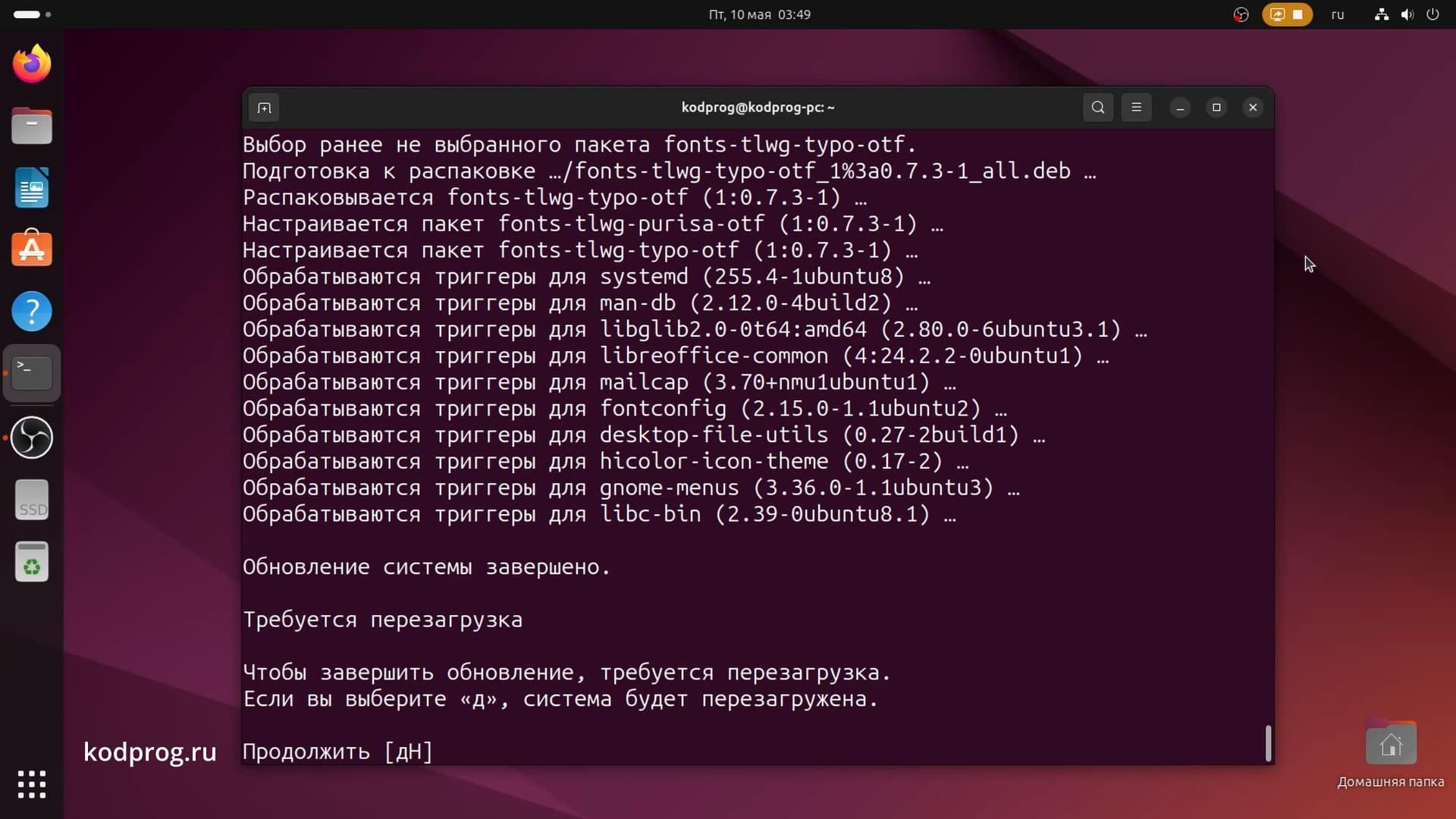This screenshot has width=1456, height=819.
Task: Open the terminal search
Action: click(x=1097, y=108)
